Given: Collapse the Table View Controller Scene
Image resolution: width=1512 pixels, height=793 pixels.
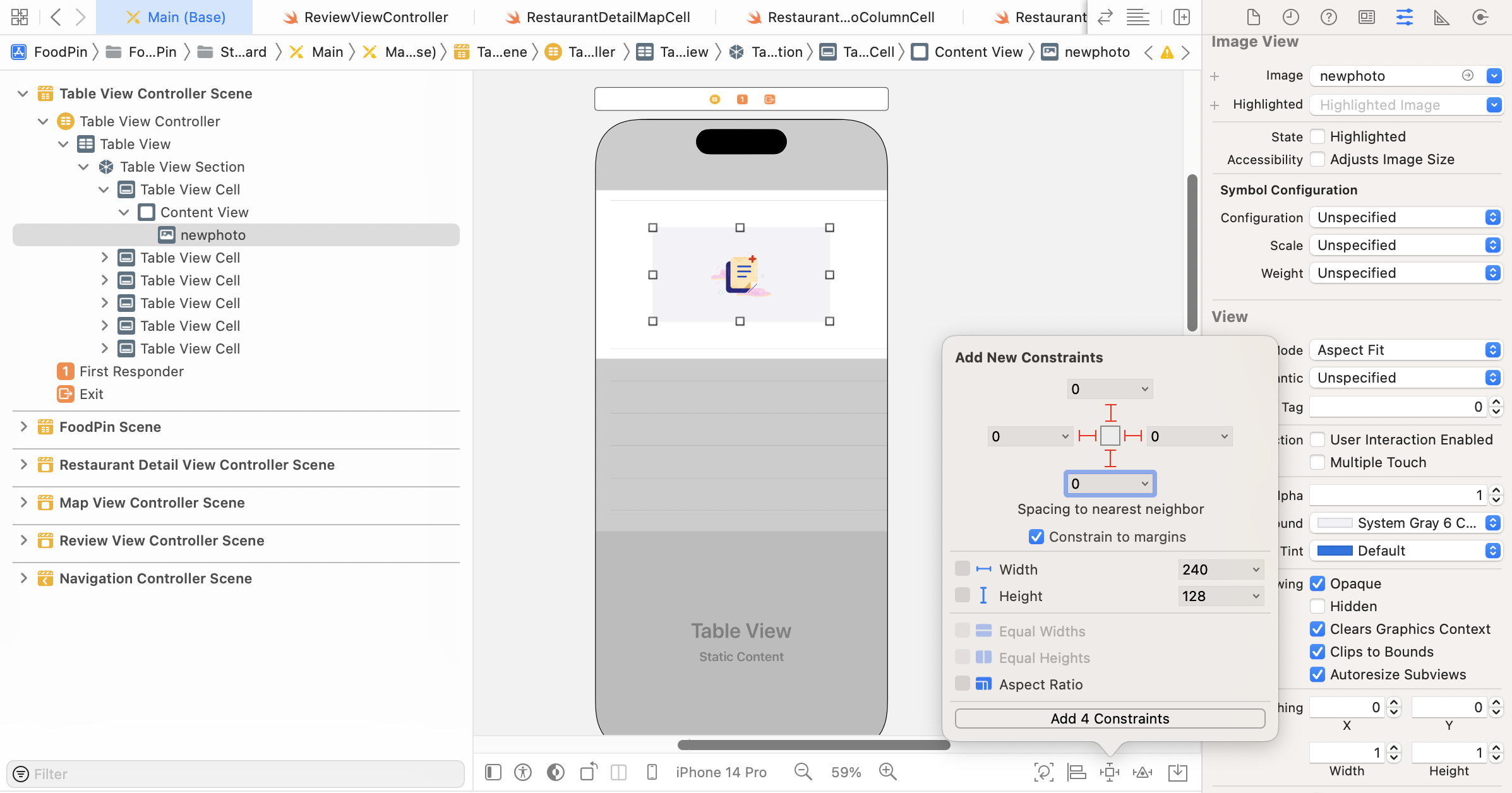Looking at the screenshot, I should [23, 93].
